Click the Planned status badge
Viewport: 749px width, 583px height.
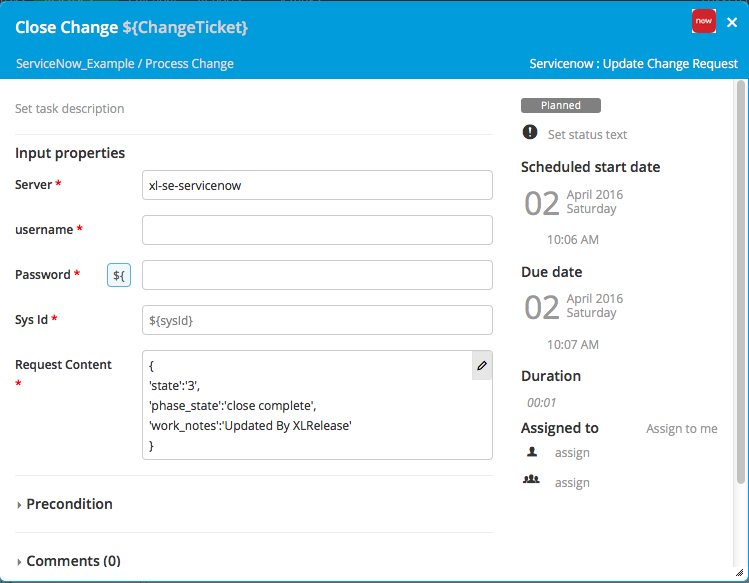click(x=561, y=106)
